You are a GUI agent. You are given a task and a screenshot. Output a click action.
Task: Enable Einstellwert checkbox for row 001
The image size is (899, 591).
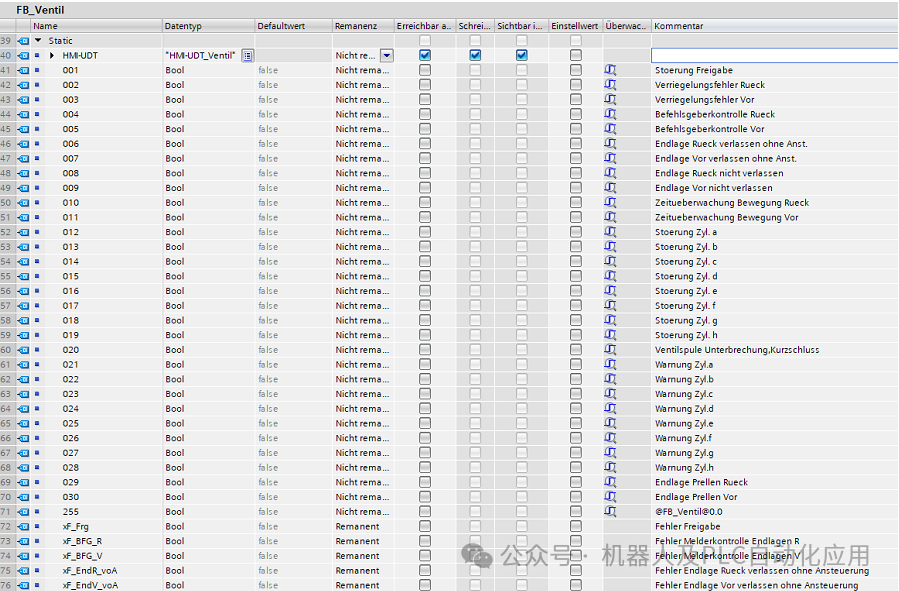(x=576, y=70)
